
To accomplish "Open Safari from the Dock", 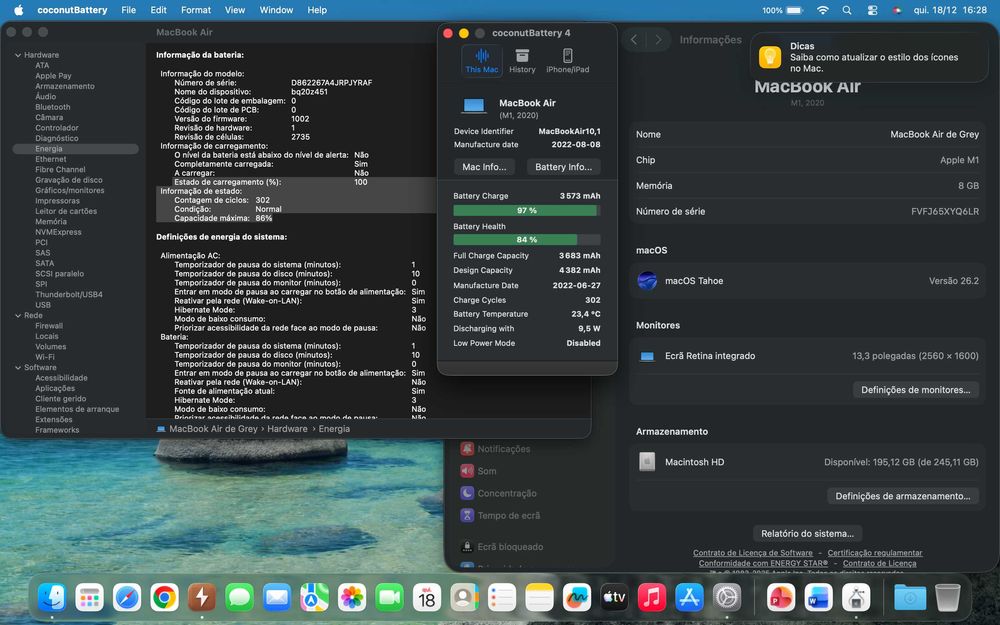I will point(127,598).
